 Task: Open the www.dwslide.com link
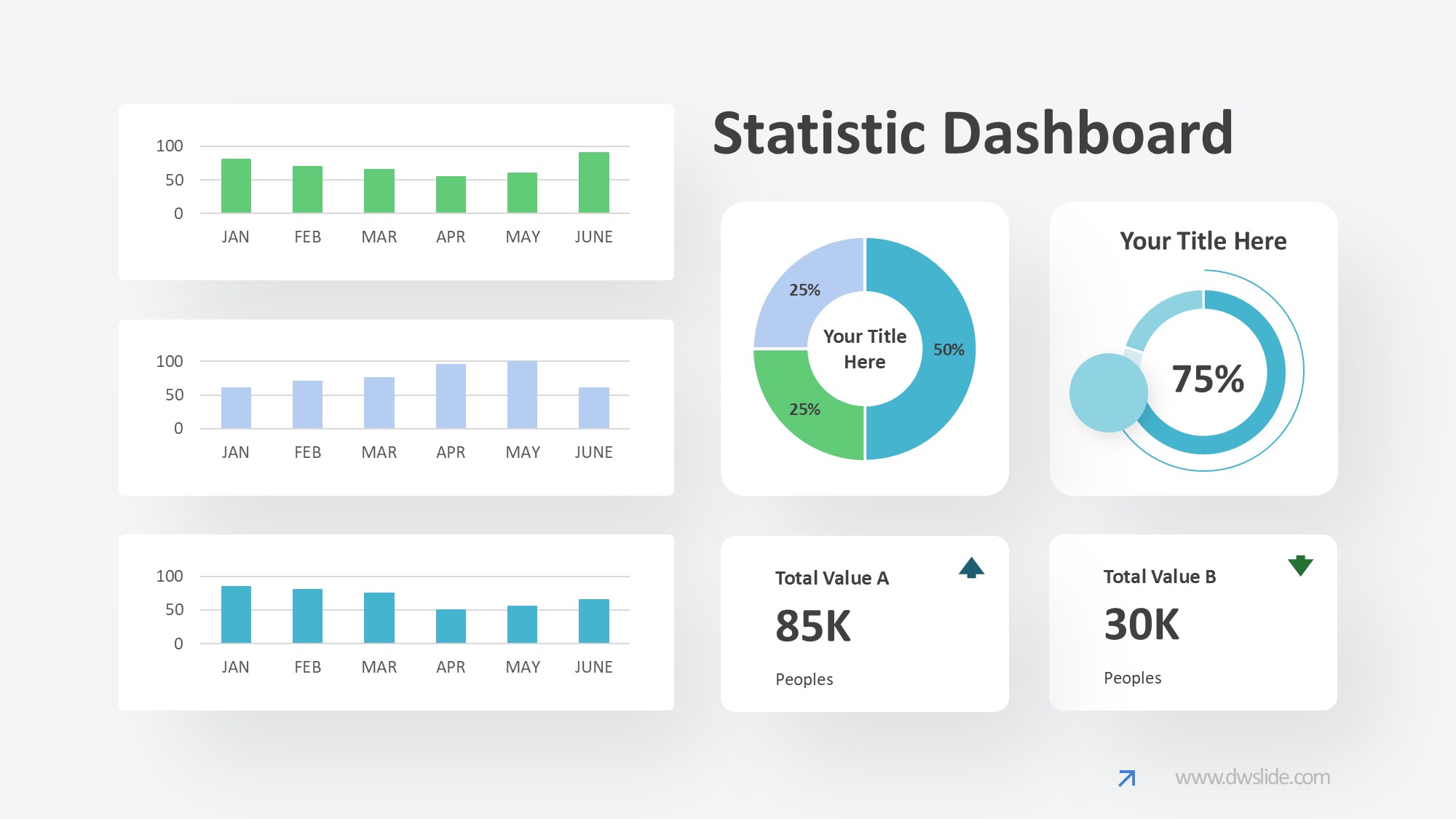(1252, 778)
